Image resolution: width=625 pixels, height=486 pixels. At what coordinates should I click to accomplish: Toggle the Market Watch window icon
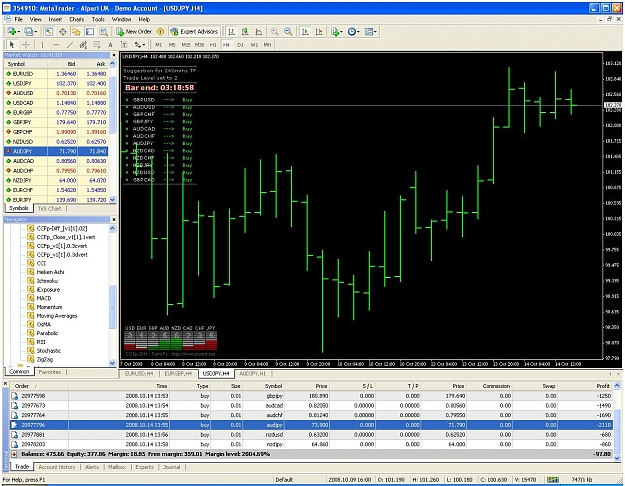click(x=49, y=31)
